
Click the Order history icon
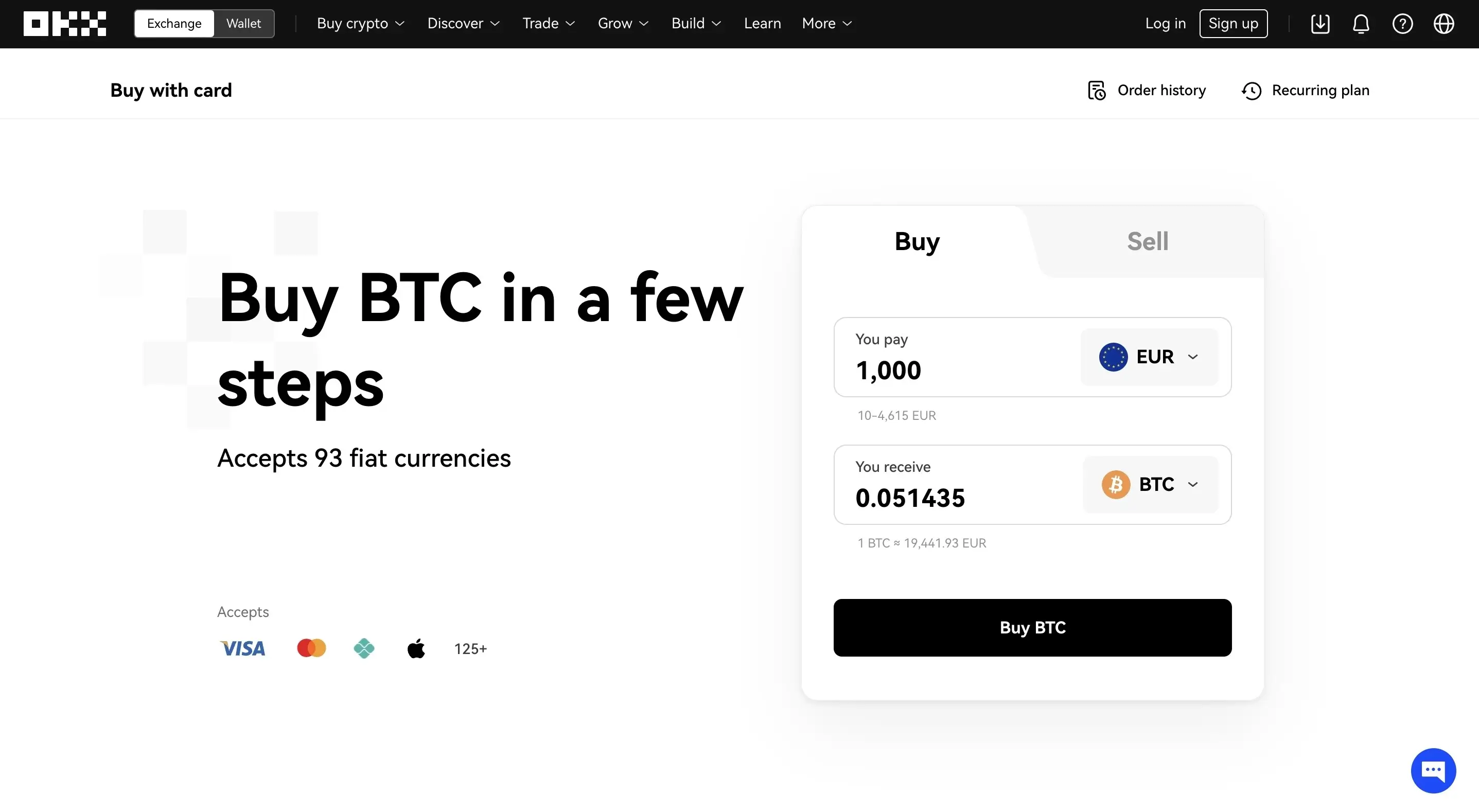1096,90
